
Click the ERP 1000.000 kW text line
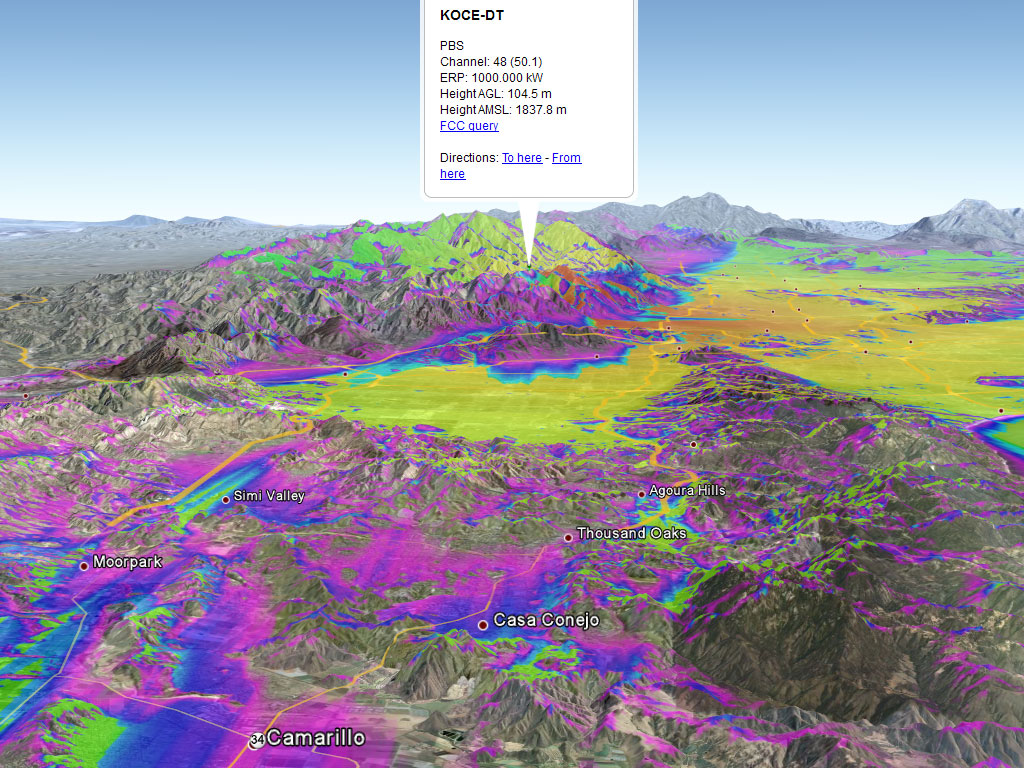tap(491, 78)
